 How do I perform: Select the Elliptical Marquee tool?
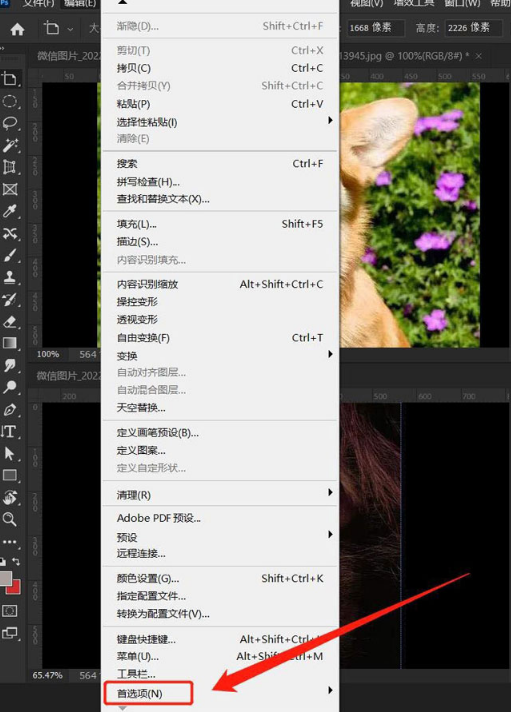click(x=10, y=101)
